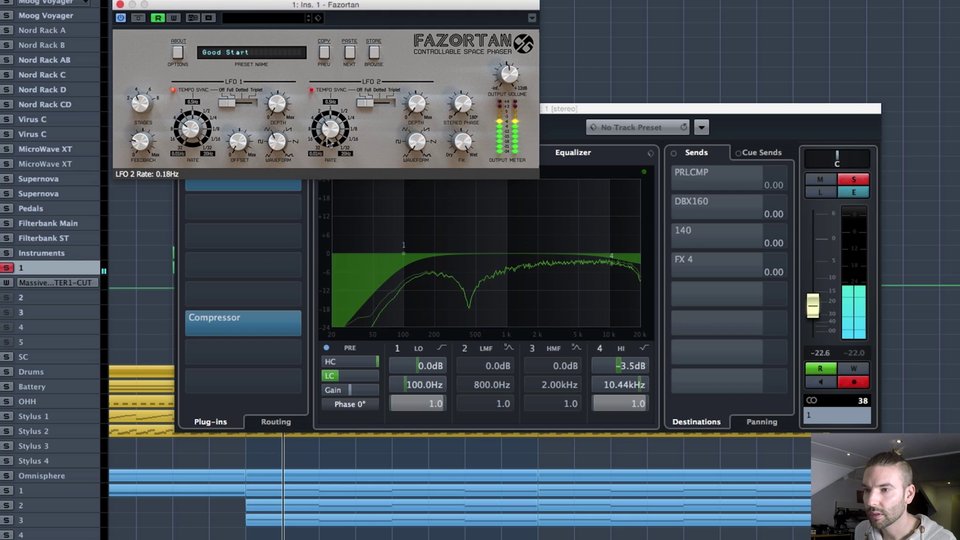Mute the channel with M button
Screen dimensions: 960x540
tap(820, 179)
